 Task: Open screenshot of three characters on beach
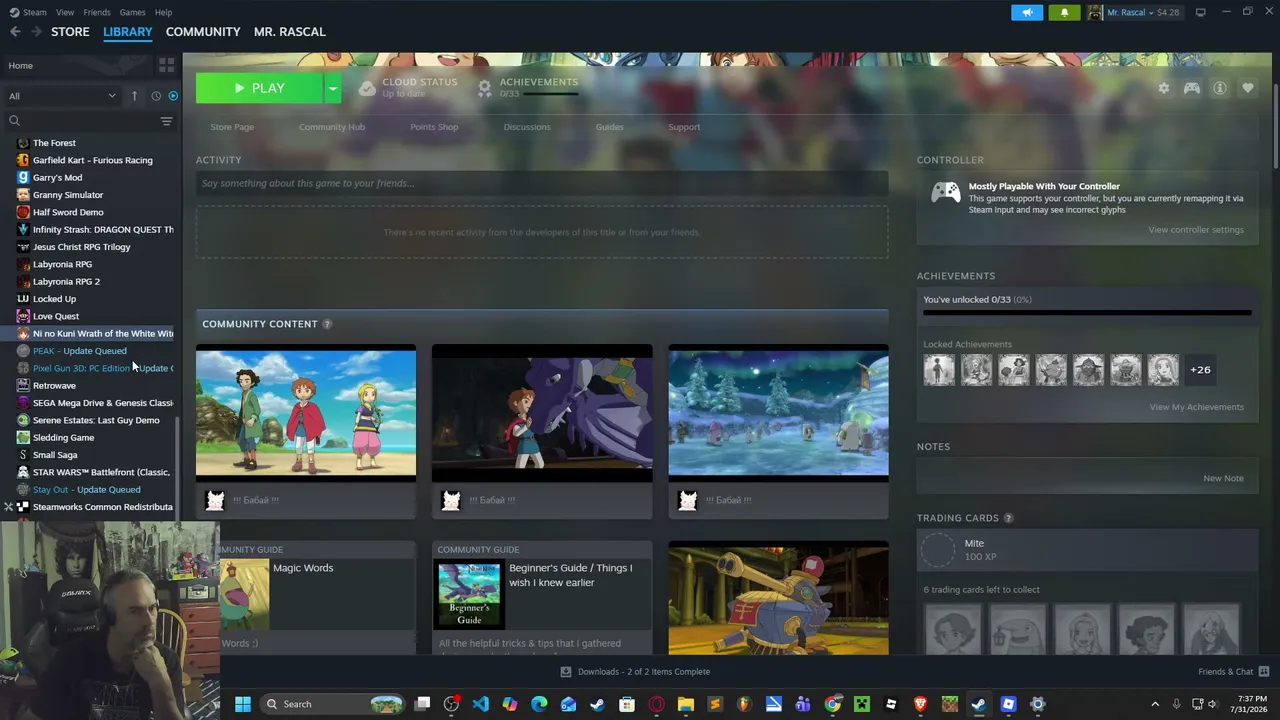(306, 414)
